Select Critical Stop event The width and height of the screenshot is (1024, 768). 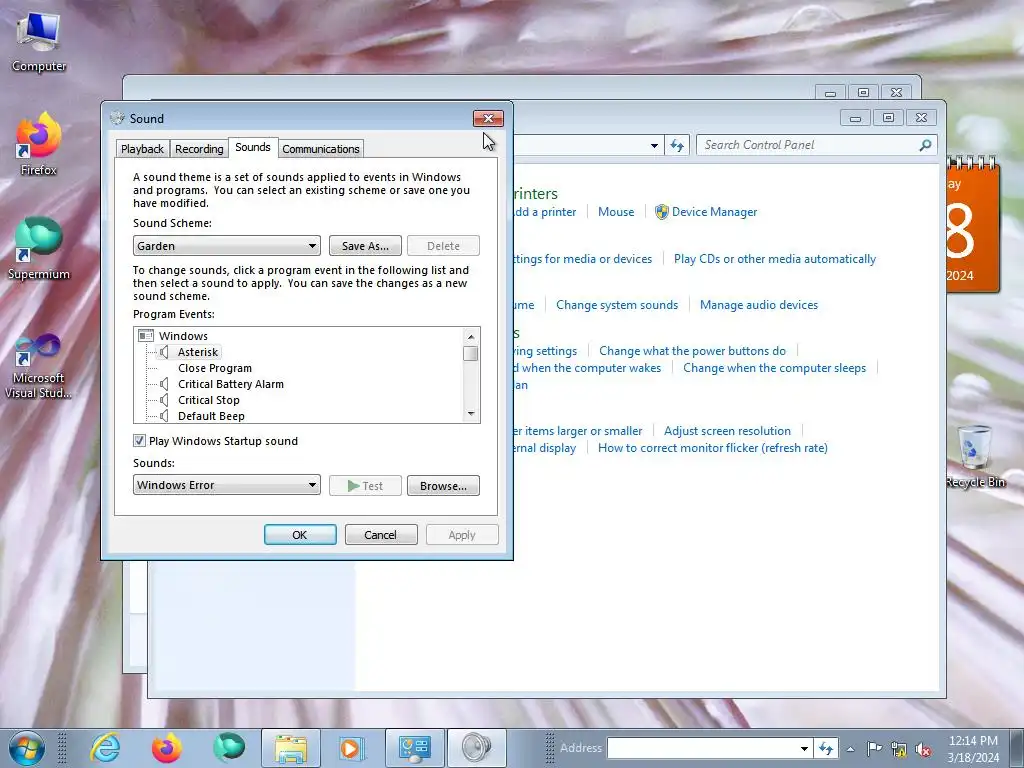(209, 400)
